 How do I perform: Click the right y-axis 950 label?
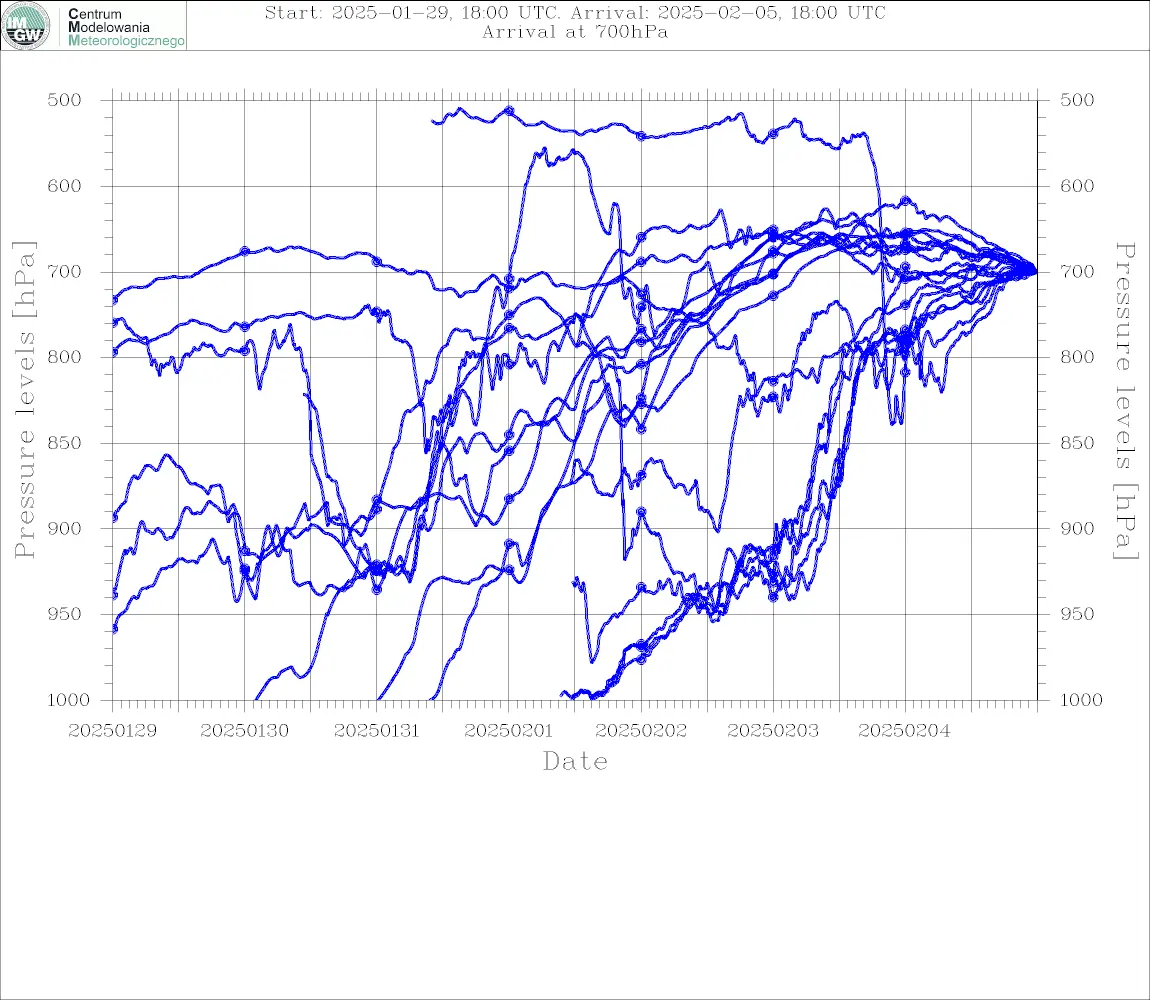pos(1077,614)
